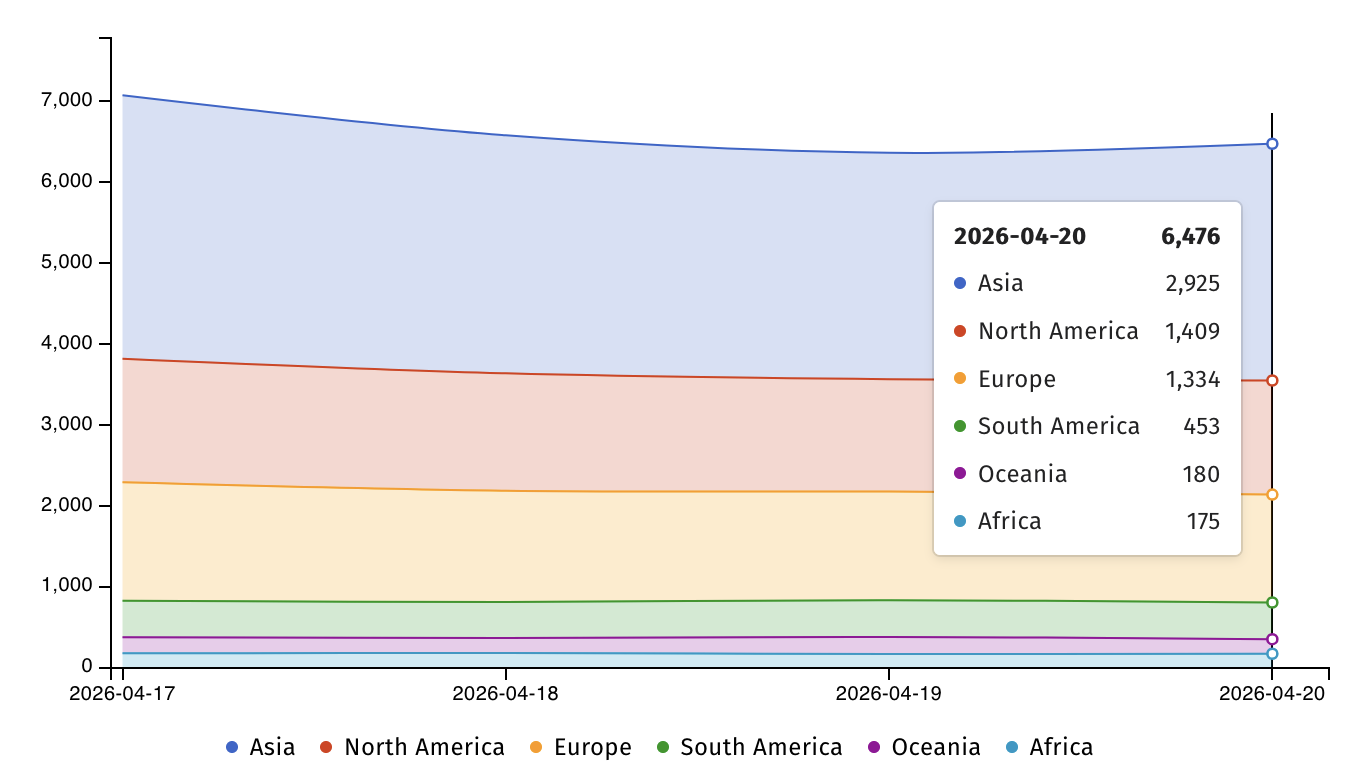Click the Asia row value 2,925 in tooltip
This screenshot has width=1354, height=782.
[x=1192, y=283]
